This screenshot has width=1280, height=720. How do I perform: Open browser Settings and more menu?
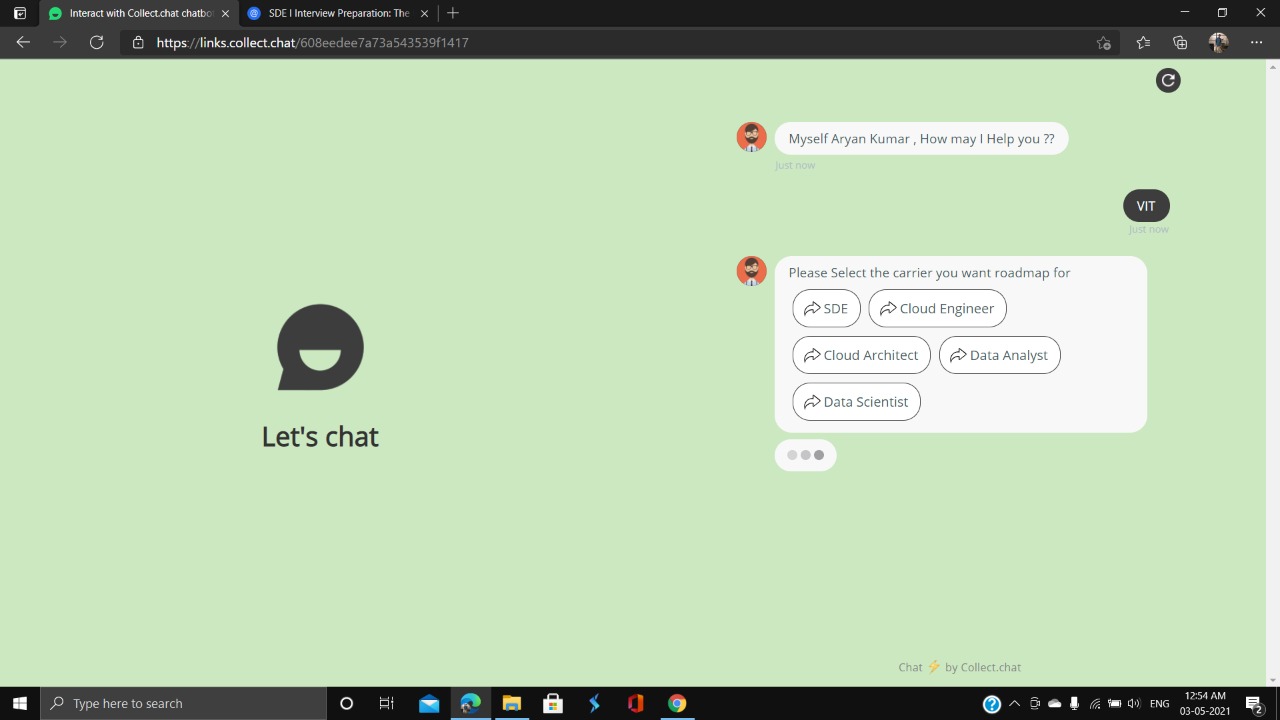coord(1256,42)
